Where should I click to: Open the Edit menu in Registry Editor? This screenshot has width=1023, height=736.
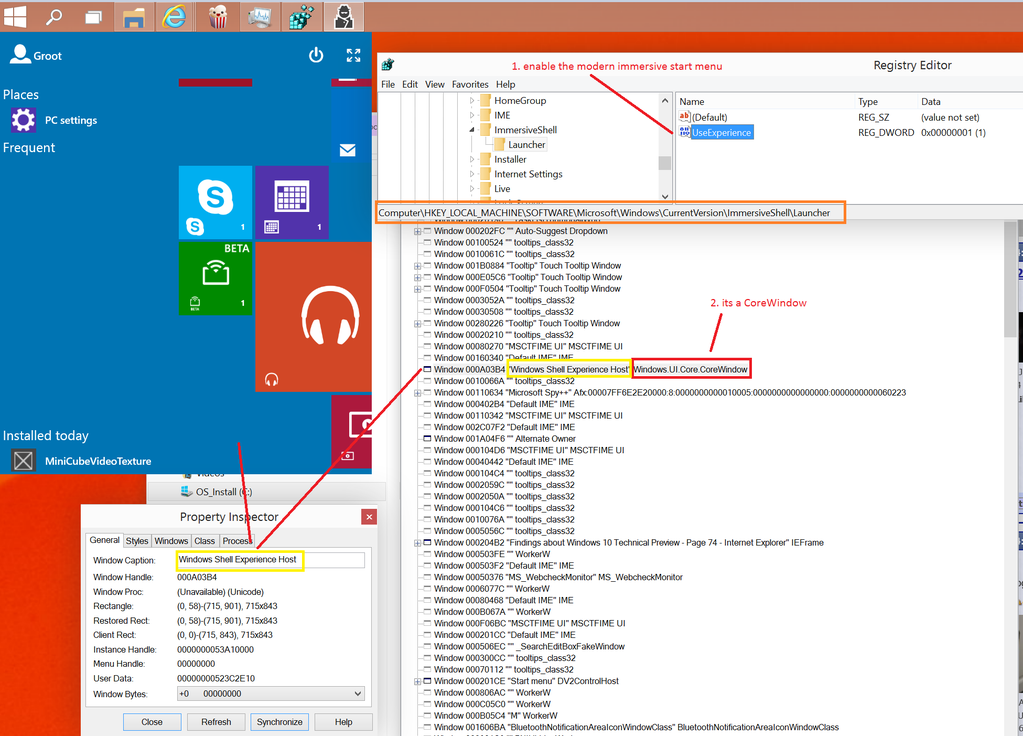pos(410,84)
